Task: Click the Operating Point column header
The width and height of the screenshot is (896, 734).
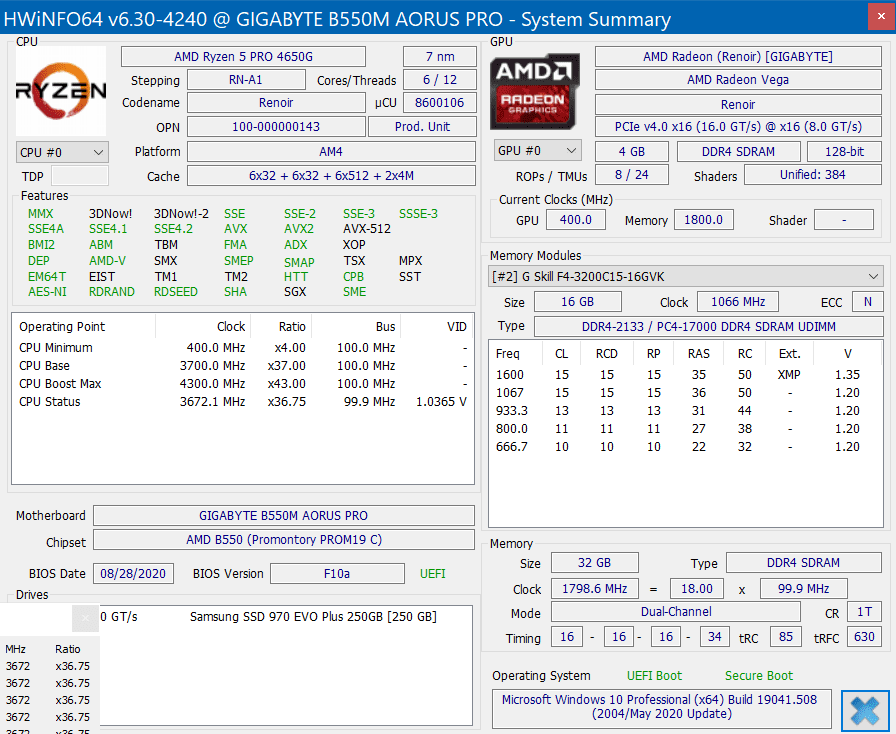Action: click(x=84, y=326)
